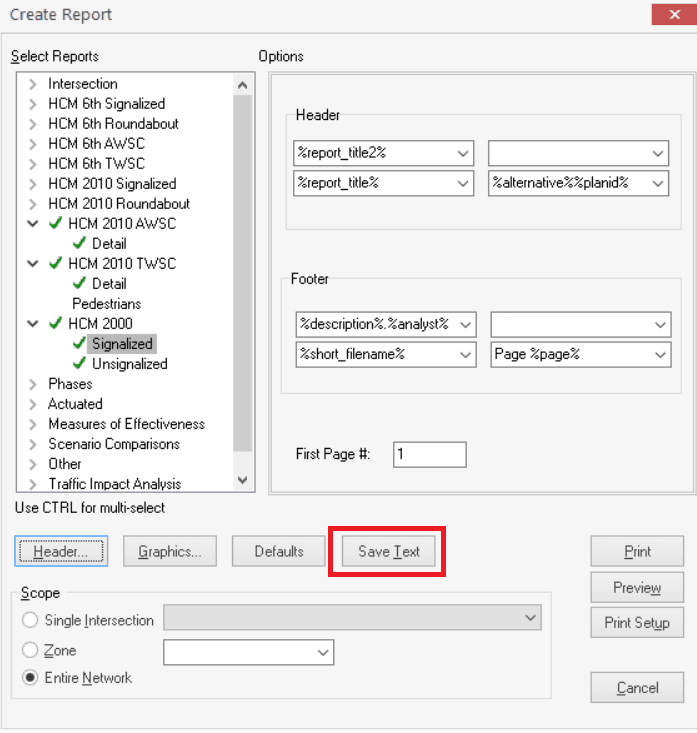Click the Header... button

coord(61,552)
